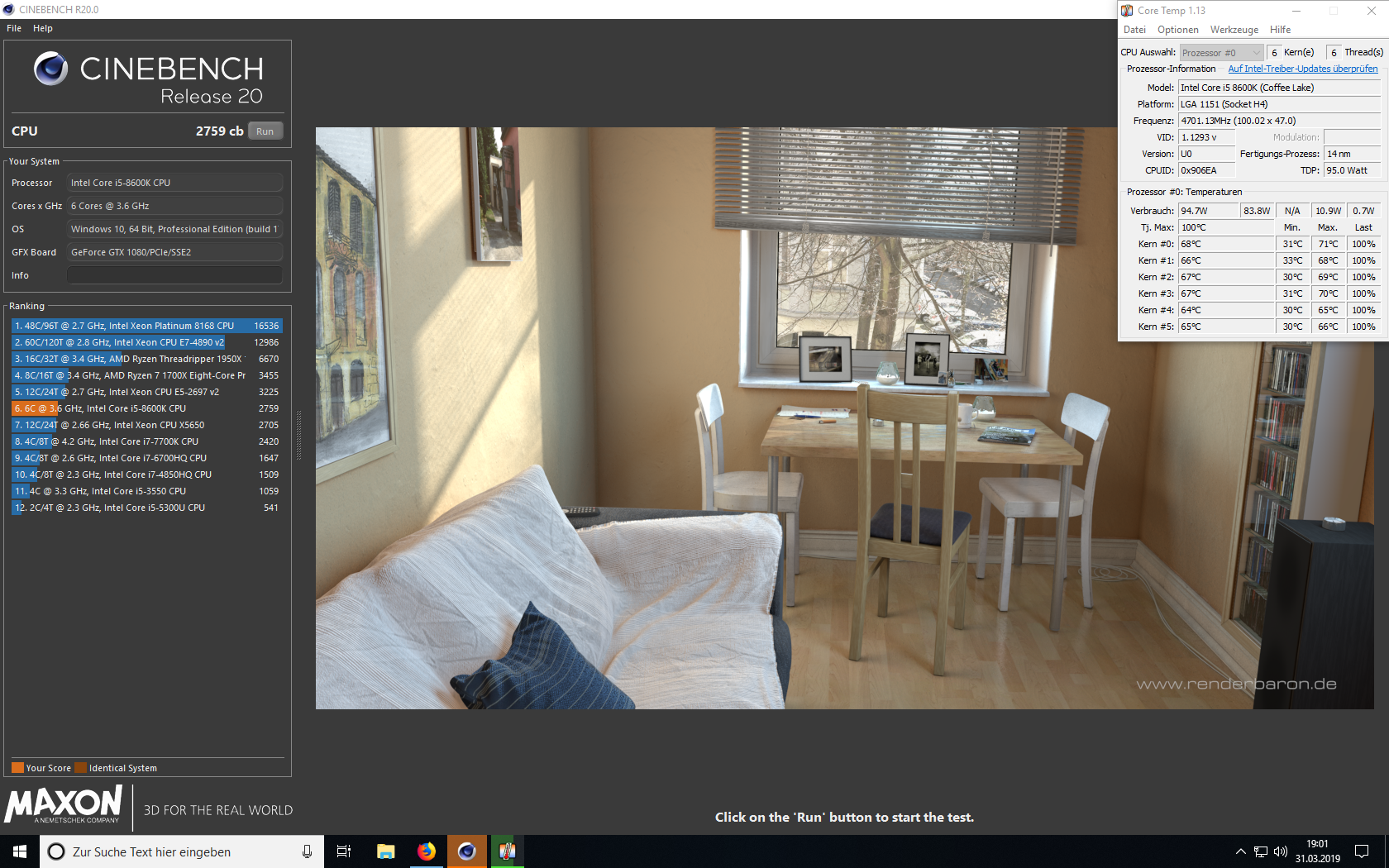
Task: Open the volume control tray icon
Action: point(1281,851)
